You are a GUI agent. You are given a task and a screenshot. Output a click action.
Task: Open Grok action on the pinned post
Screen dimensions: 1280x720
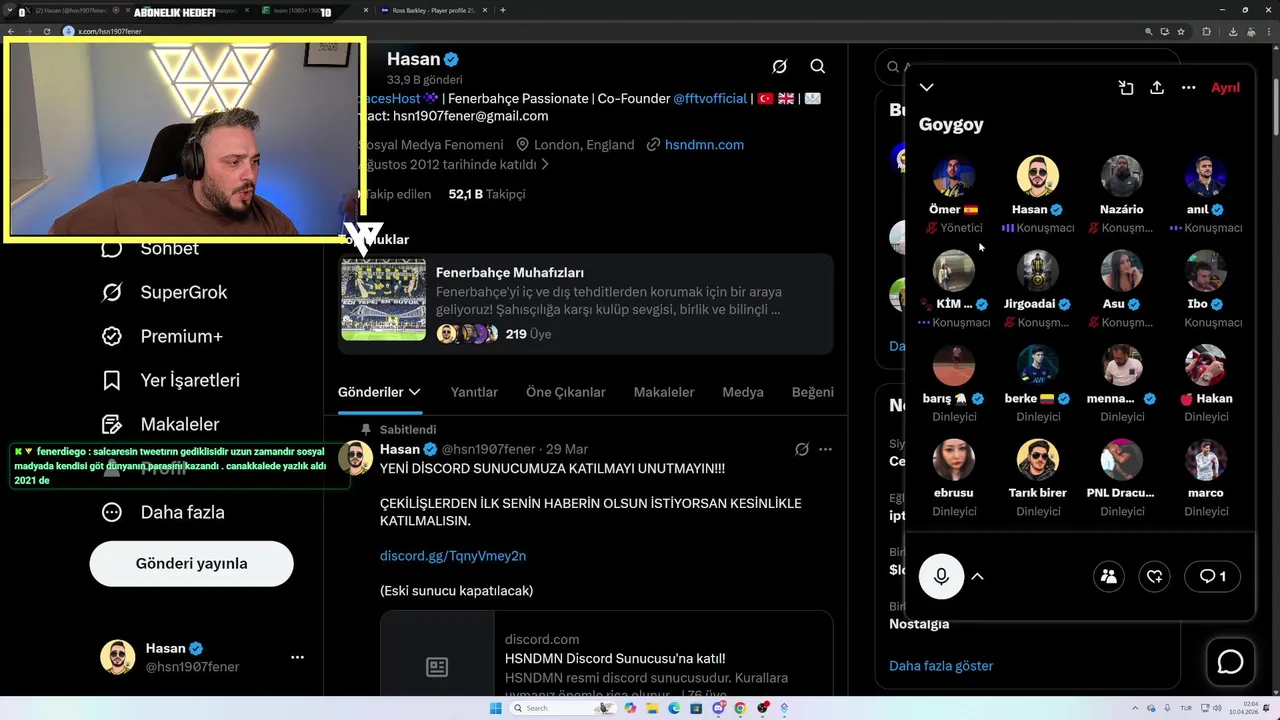(801, 449)
